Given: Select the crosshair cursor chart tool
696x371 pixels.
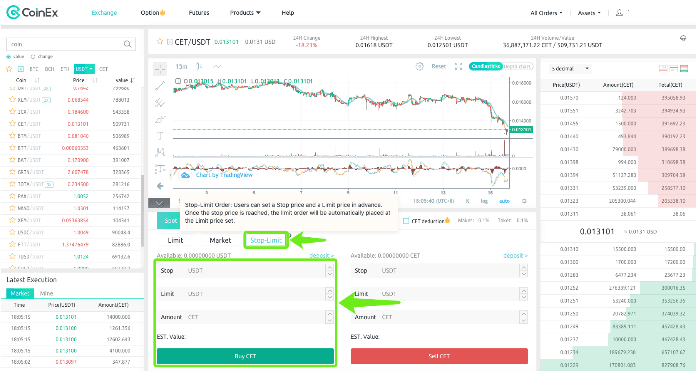Looking at the screenshot, I should (160, 69).
